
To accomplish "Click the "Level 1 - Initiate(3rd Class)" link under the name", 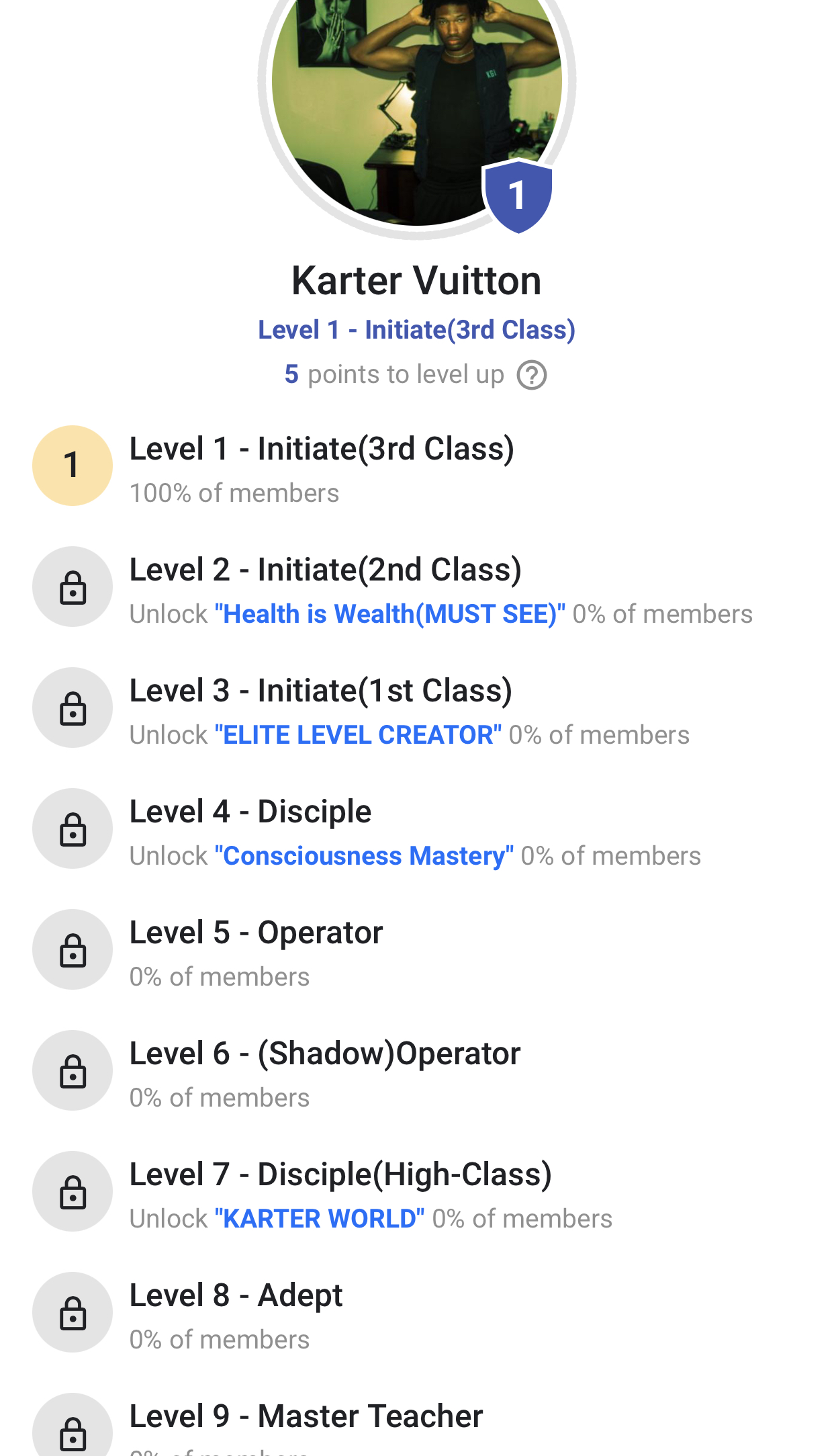I will coord(417,329).
